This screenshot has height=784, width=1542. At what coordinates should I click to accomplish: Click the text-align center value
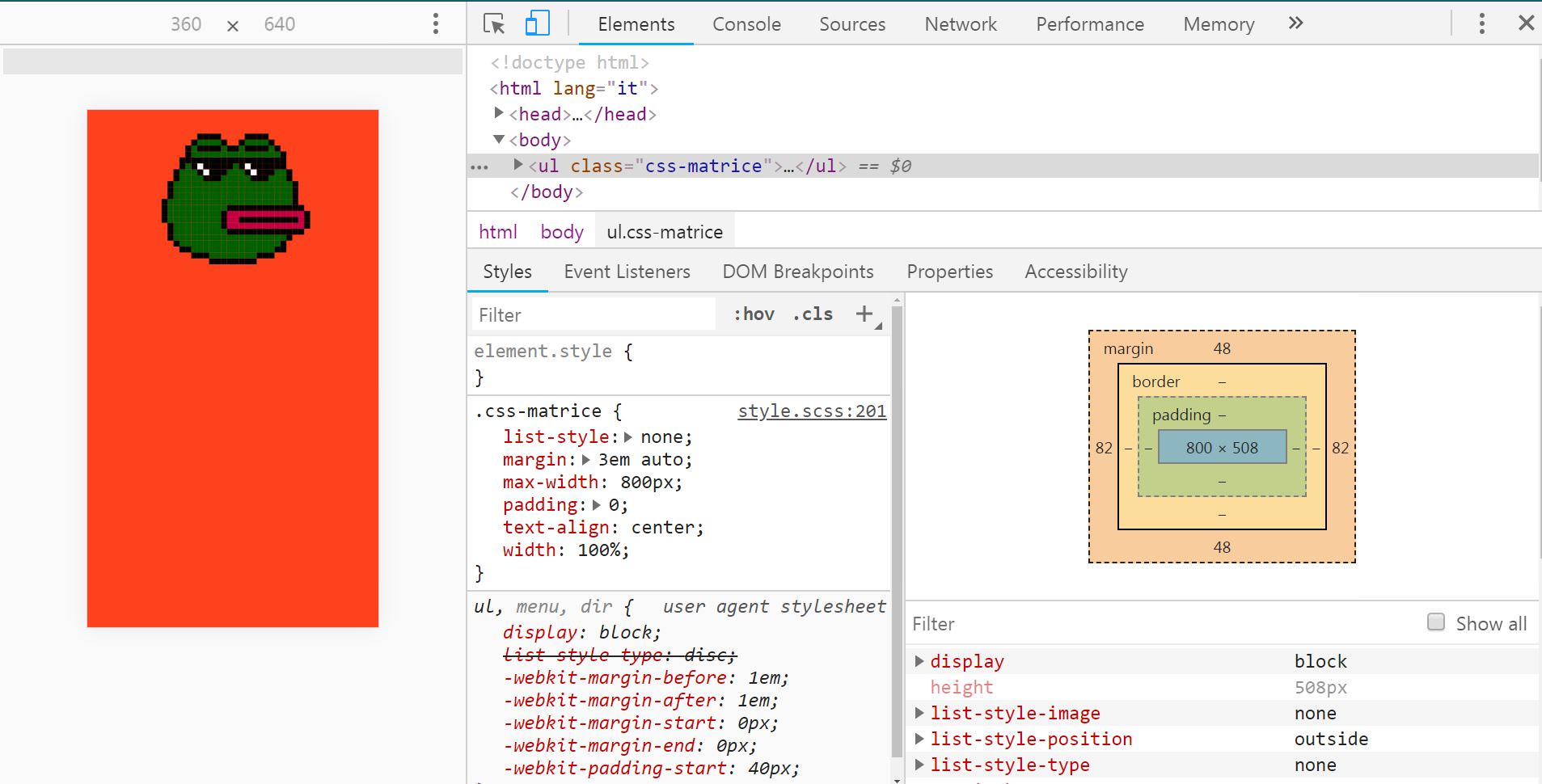[662, 527]
